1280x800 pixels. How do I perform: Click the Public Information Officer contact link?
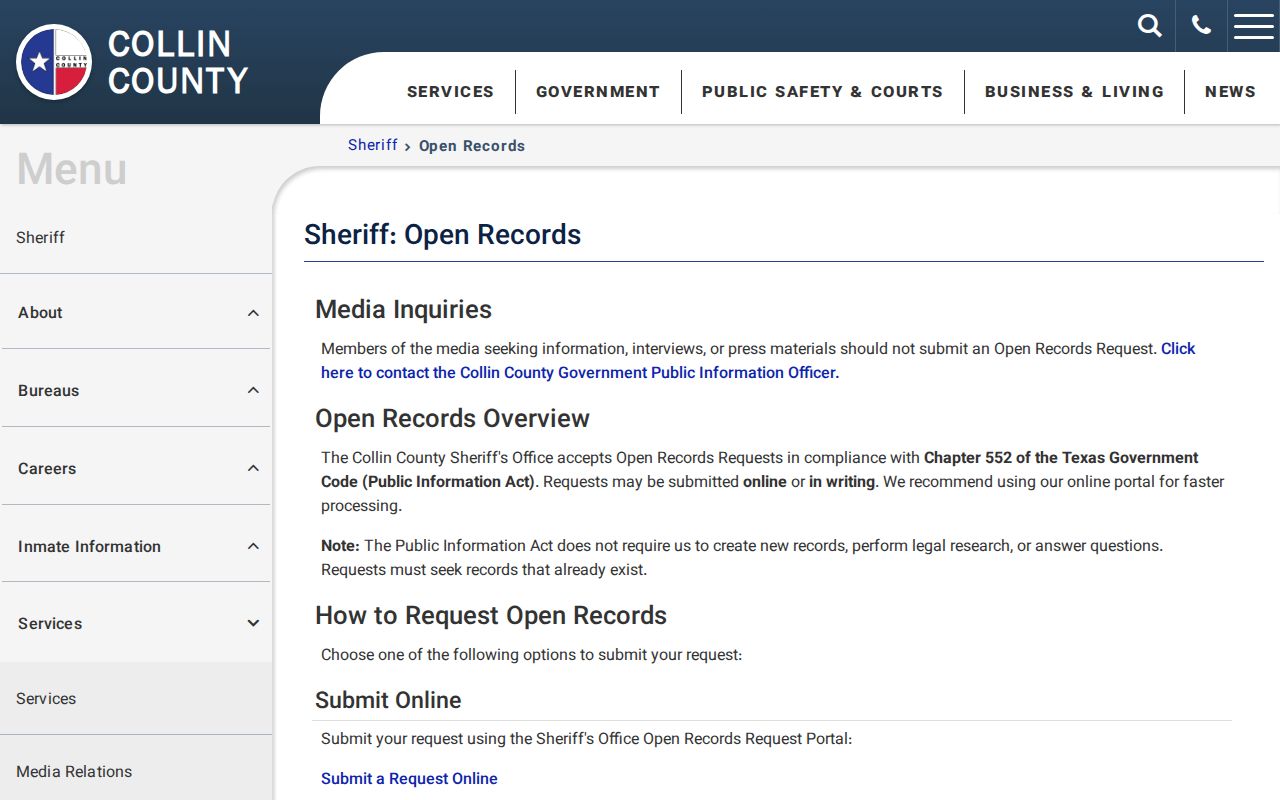758,360
